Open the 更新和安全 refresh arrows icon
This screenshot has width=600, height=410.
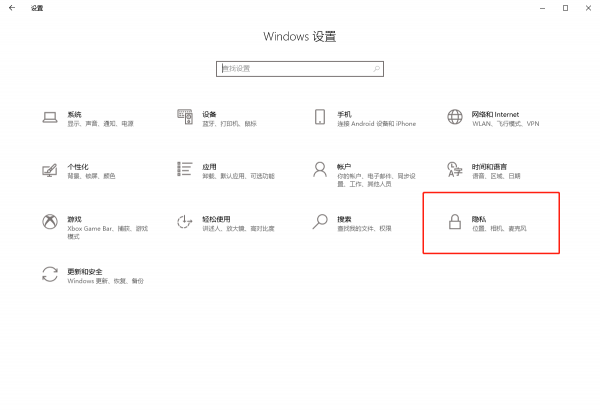(x=50, y=274)
